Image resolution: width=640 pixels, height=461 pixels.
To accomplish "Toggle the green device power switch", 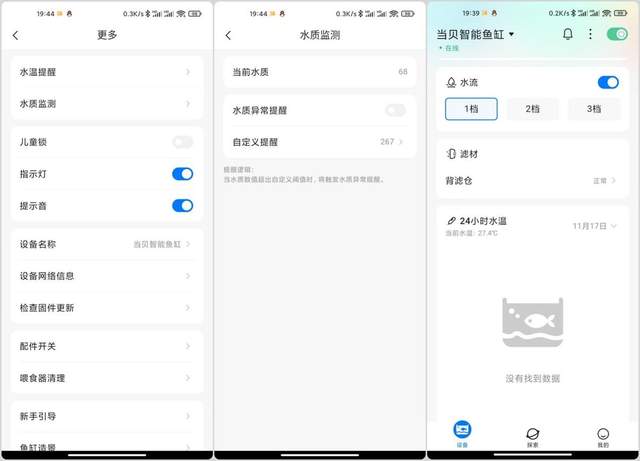I will [617, 34].
